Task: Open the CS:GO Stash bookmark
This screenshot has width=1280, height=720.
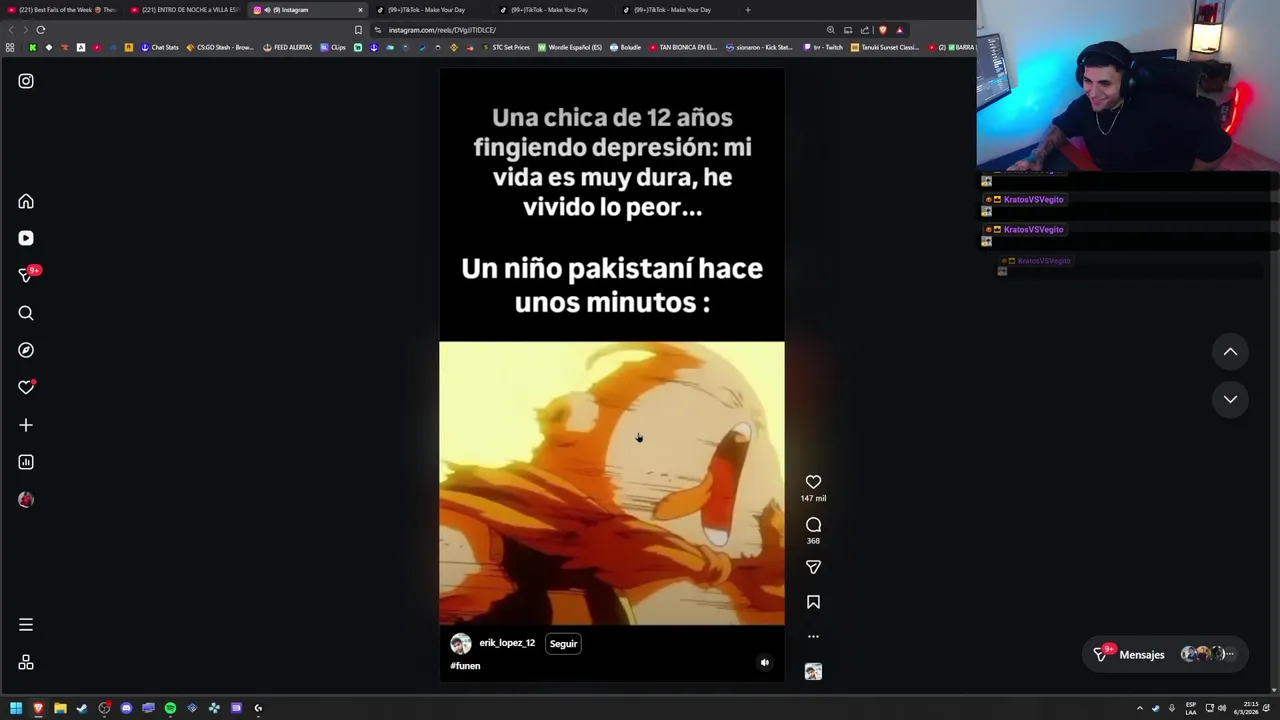Action: coord(220,47)
